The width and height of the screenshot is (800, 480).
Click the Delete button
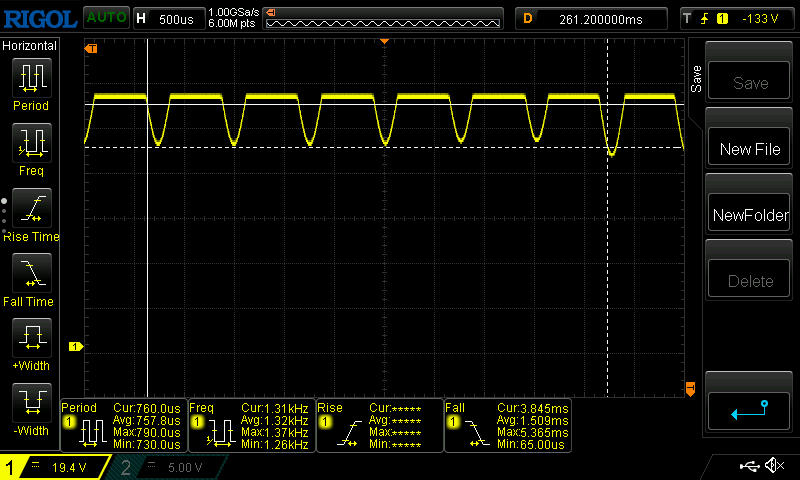[749, 281]
